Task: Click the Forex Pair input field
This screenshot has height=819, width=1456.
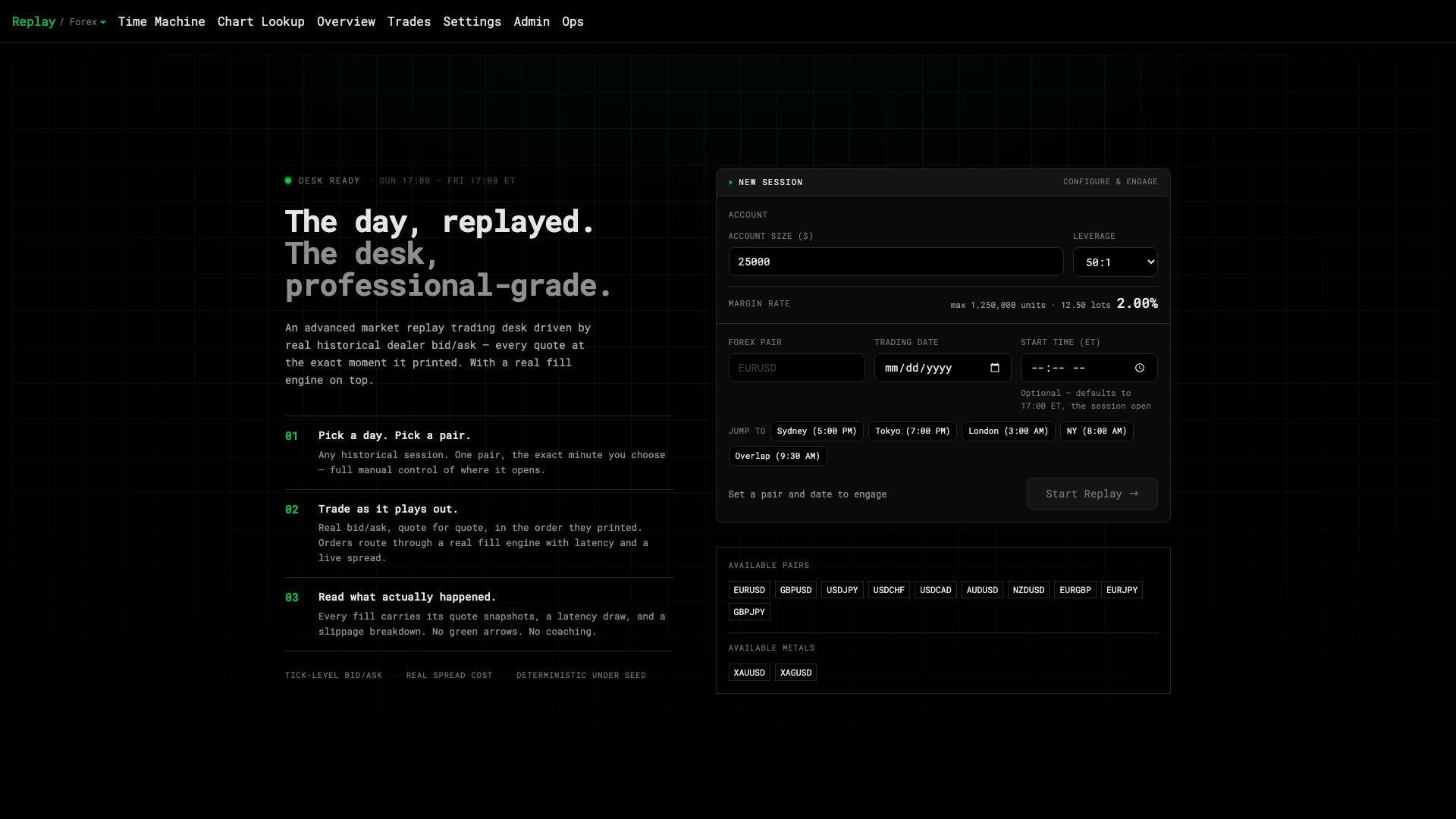Action: (x=796, y=368)
